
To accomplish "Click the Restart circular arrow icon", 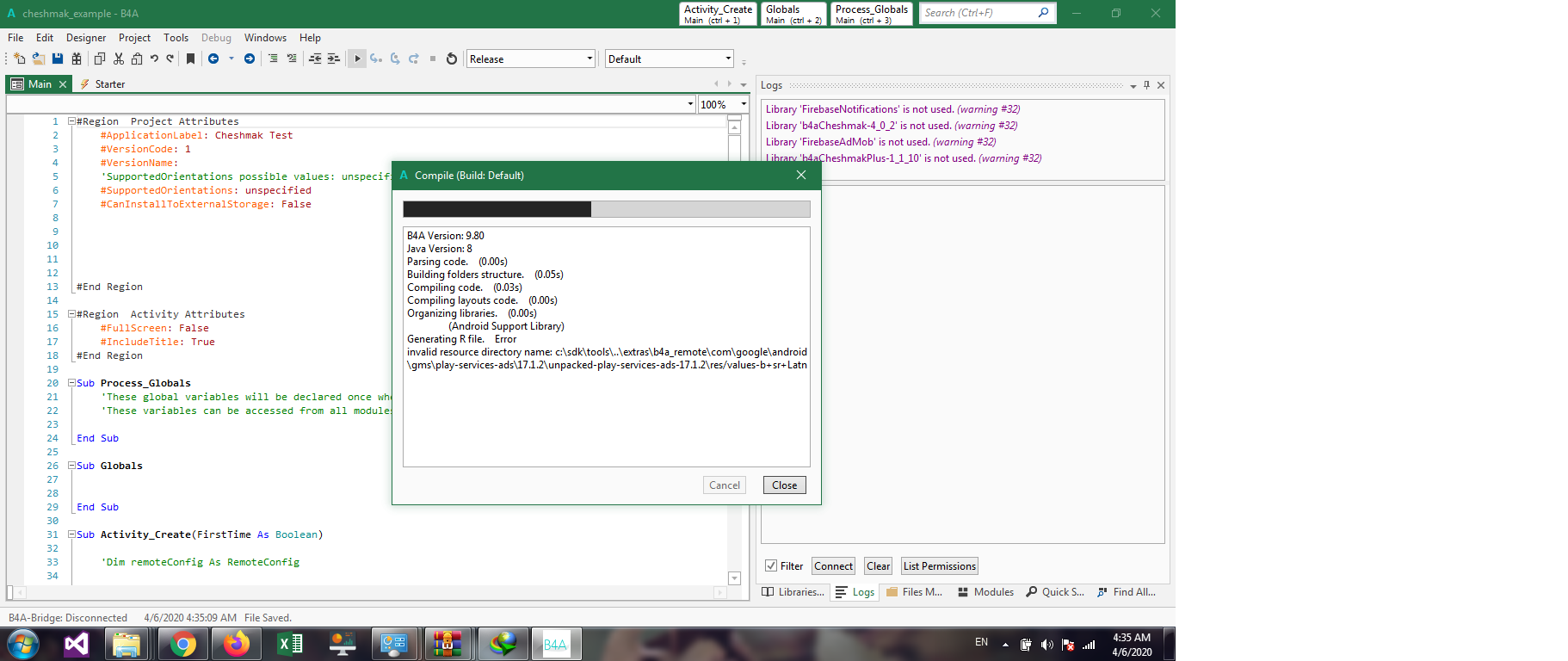I will tap(452, 59).
